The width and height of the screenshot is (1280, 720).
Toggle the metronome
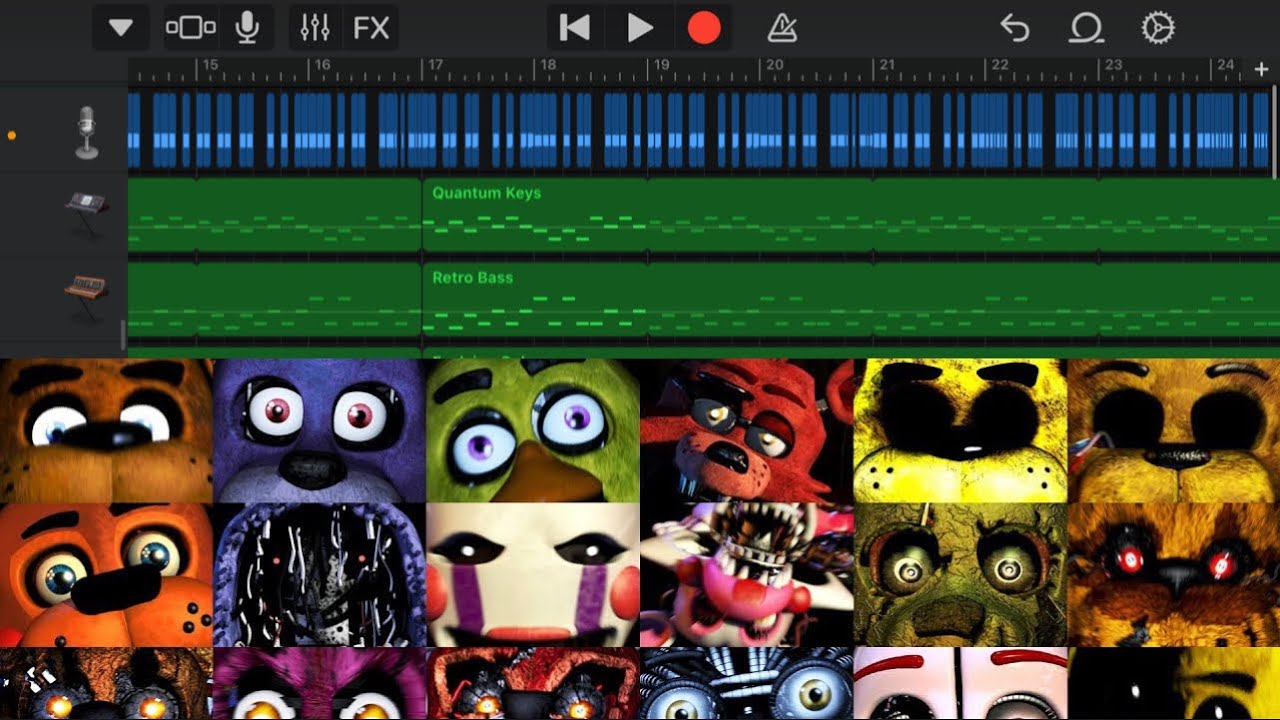782,29
